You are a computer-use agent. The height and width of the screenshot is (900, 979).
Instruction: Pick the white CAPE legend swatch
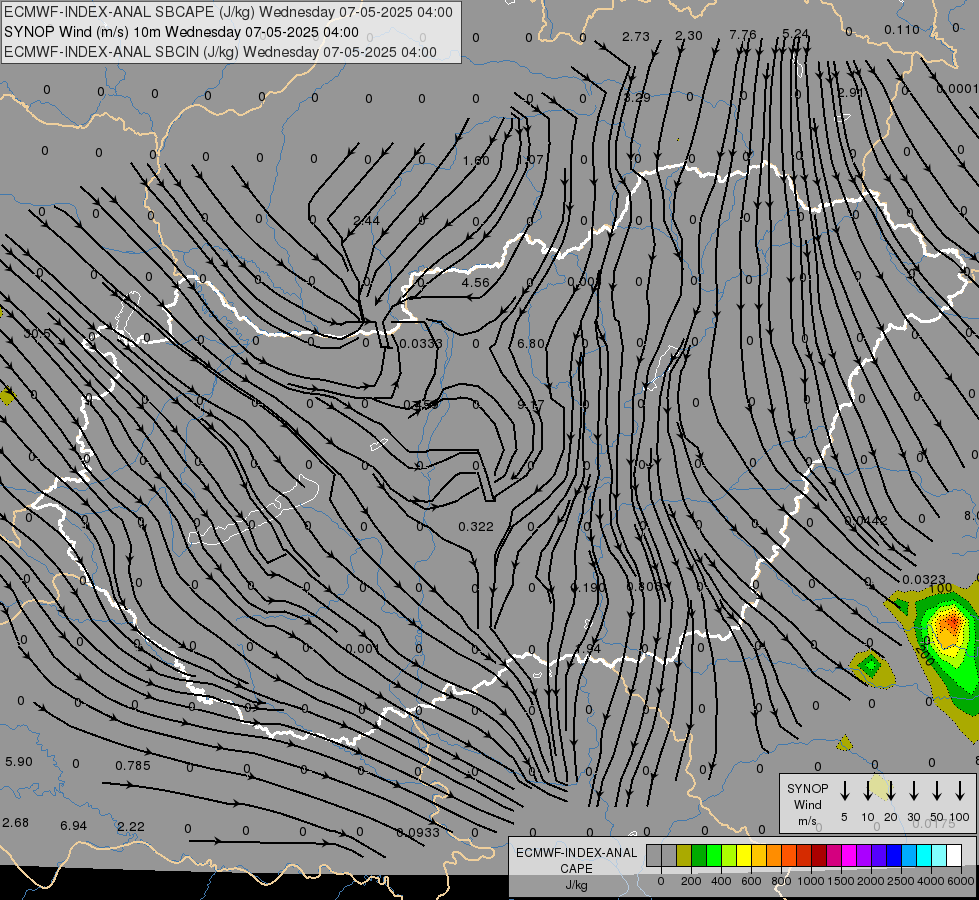click(x=953, y=855)
